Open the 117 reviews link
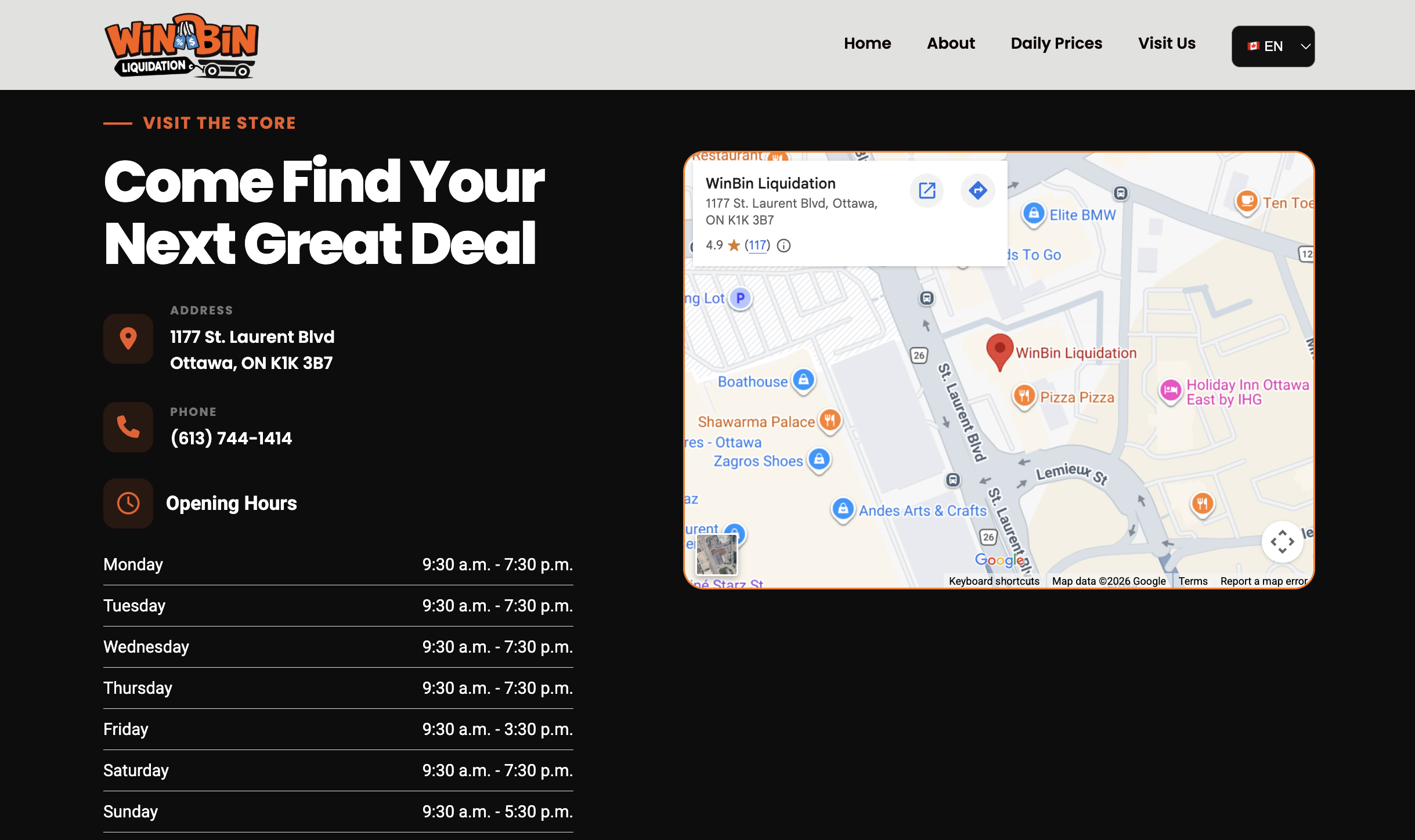Viewport: 1415px width, 840px height. point(757,245)
